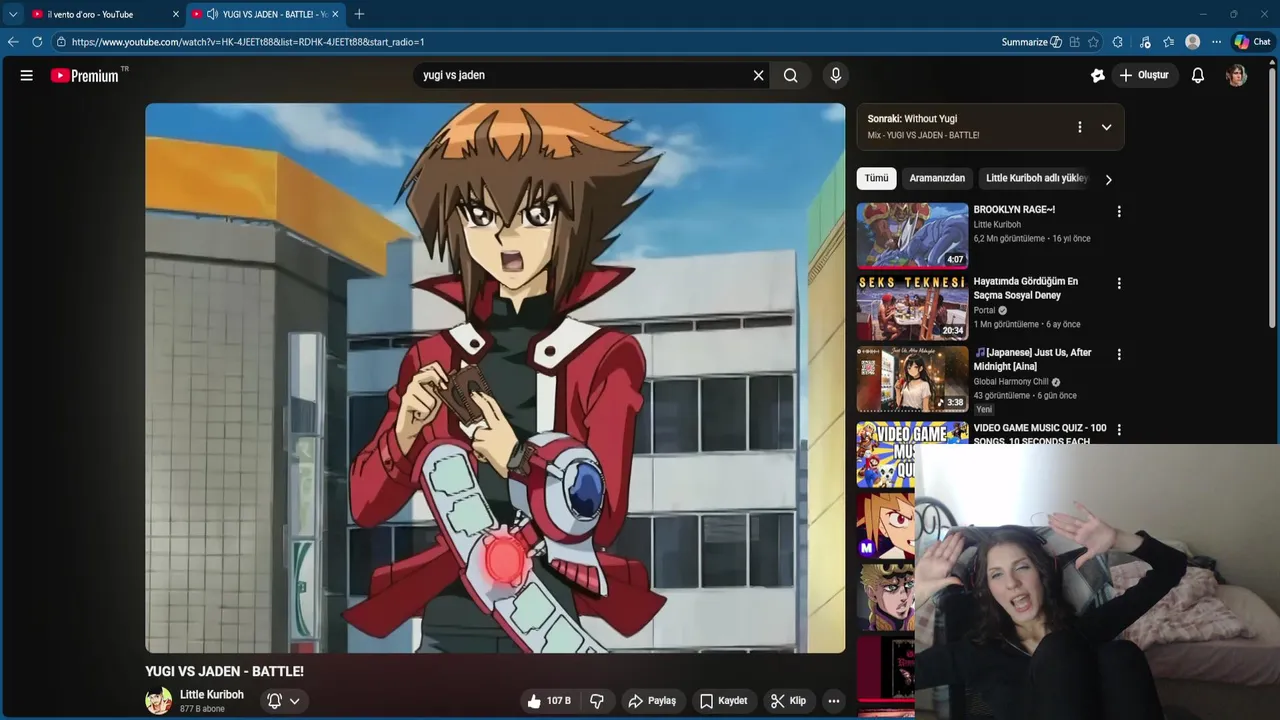The image size is (1280, 720).
Task: Open Little Kuriboh channel name link
Action: tap(212, 694)
